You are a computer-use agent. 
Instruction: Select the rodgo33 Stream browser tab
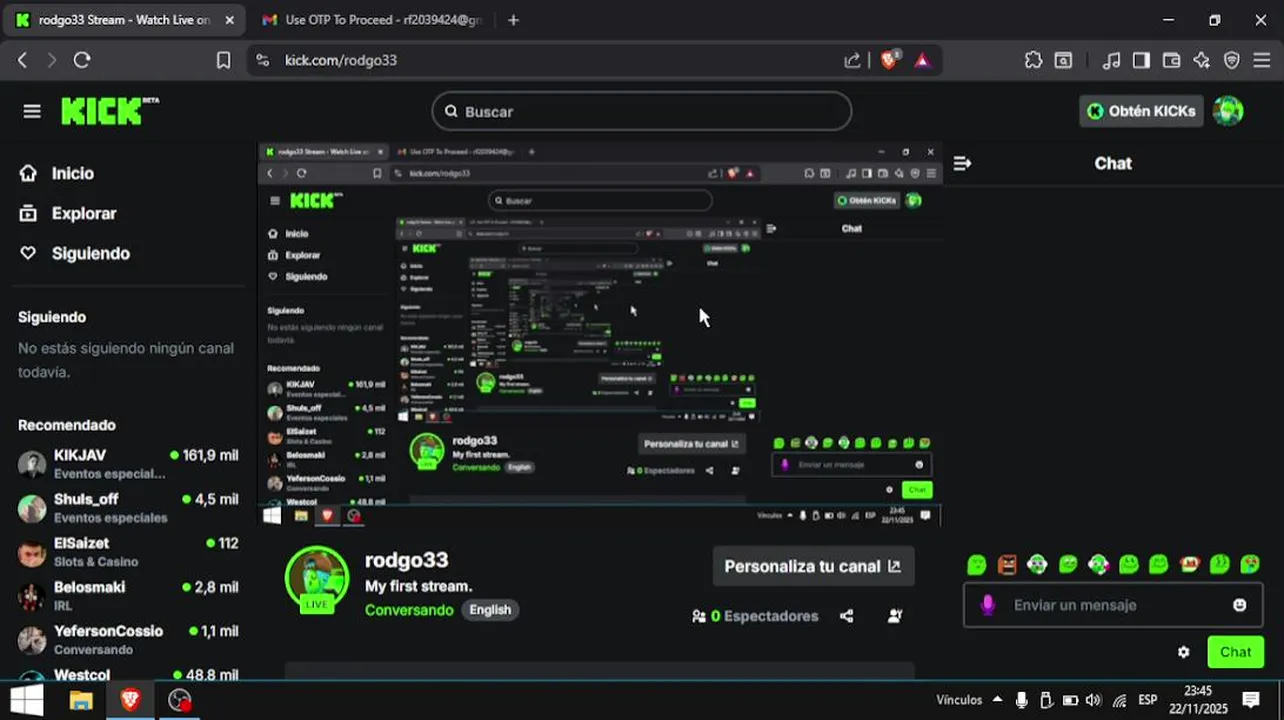(x=125, y=20)
